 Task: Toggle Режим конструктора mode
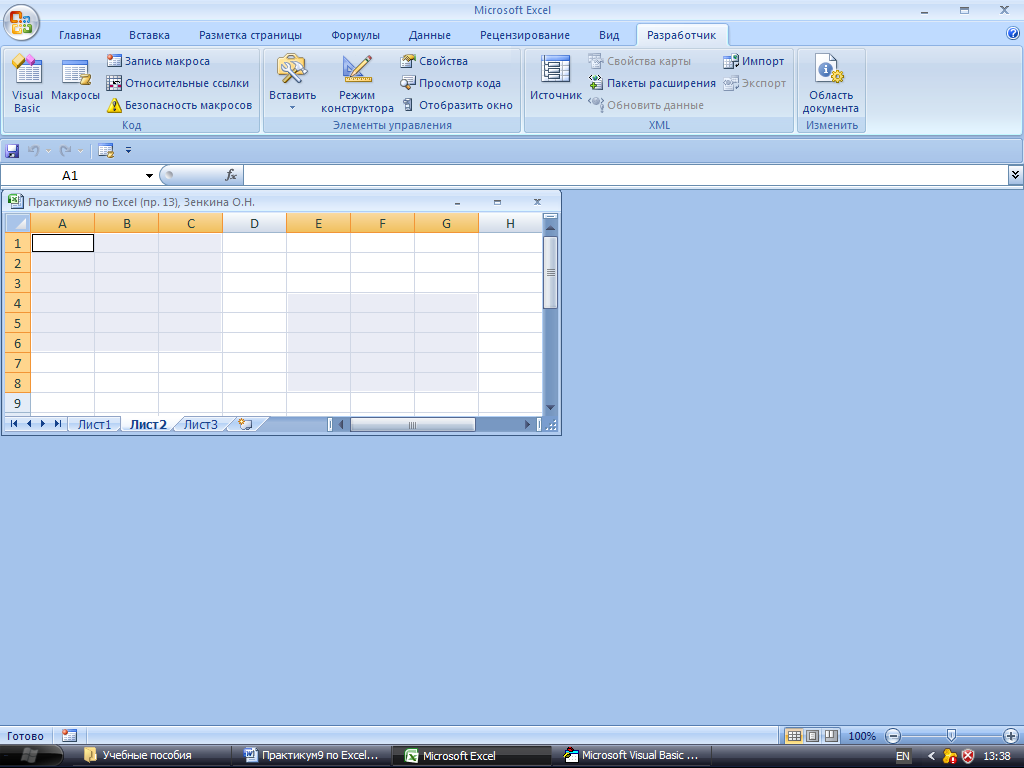click(357, 84)
